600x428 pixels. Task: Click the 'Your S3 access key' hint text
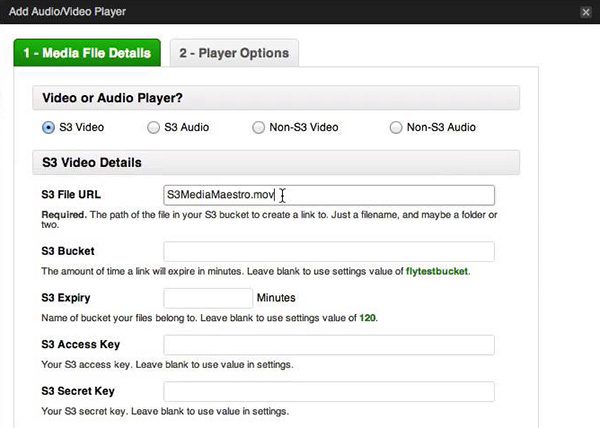(167, 365)
